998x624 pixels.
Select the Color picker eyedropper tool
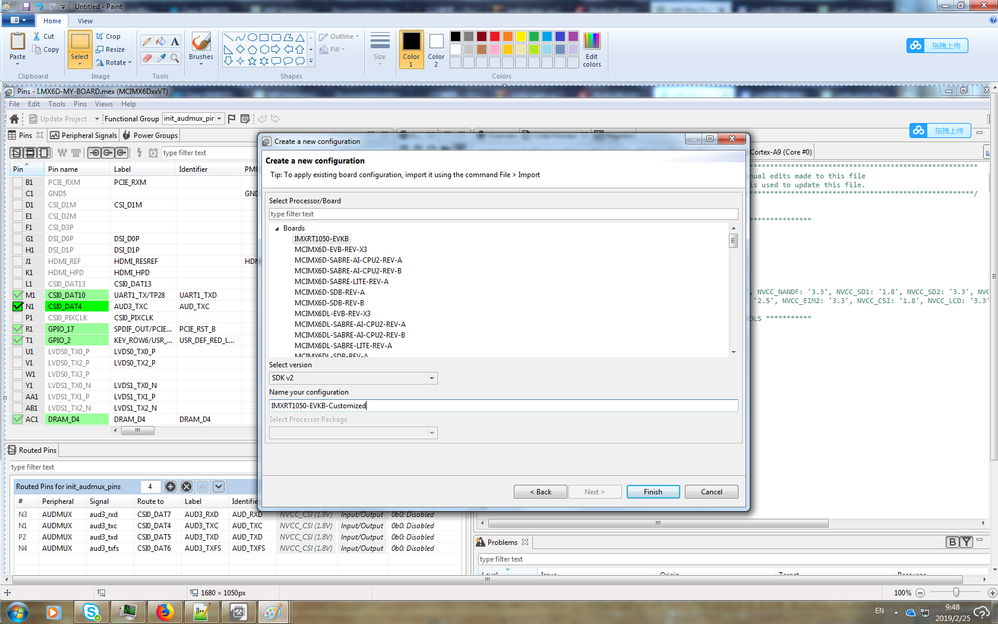tap(160, 58)
